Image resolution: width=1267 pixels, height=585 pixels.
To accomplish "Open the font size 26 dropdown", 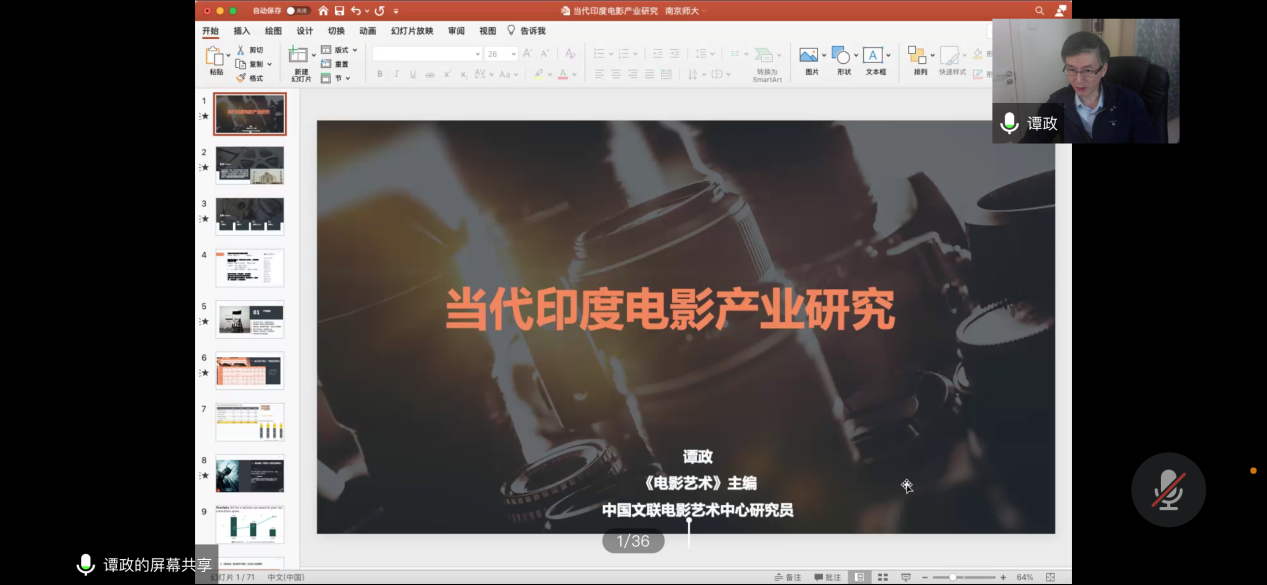I will point(514,54).
